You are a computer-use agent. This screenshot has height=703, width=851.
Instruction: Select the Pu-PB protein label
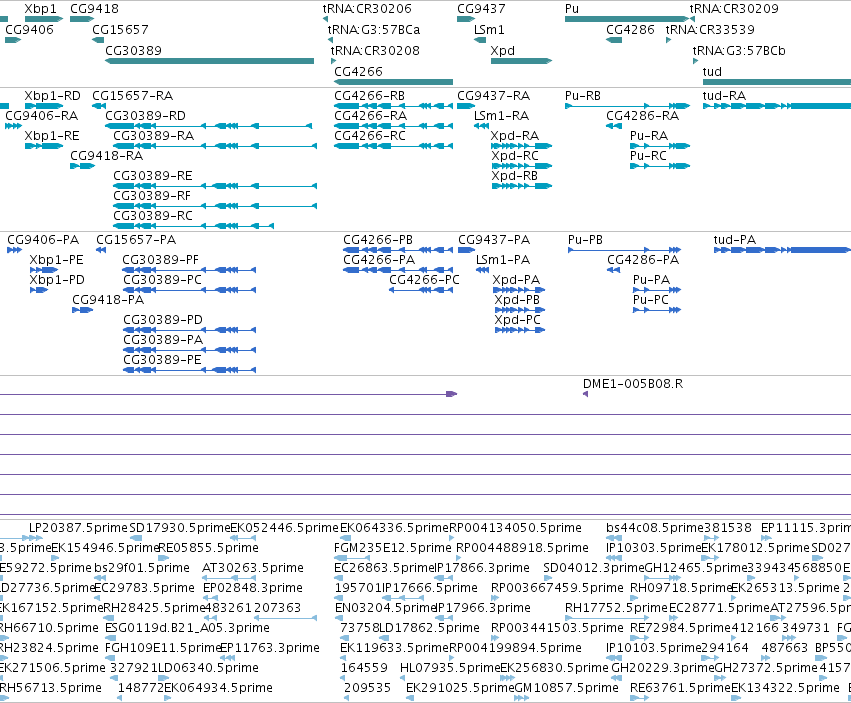click(x=585, y=239)
